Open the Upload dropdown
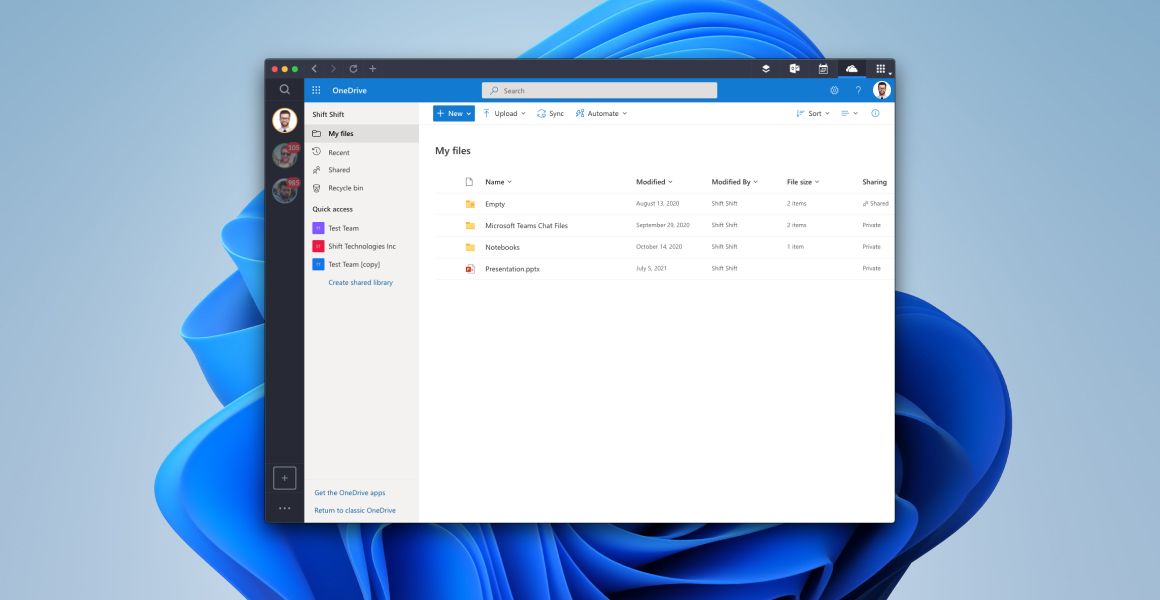 pyautogui.click(x=504, y=113)
